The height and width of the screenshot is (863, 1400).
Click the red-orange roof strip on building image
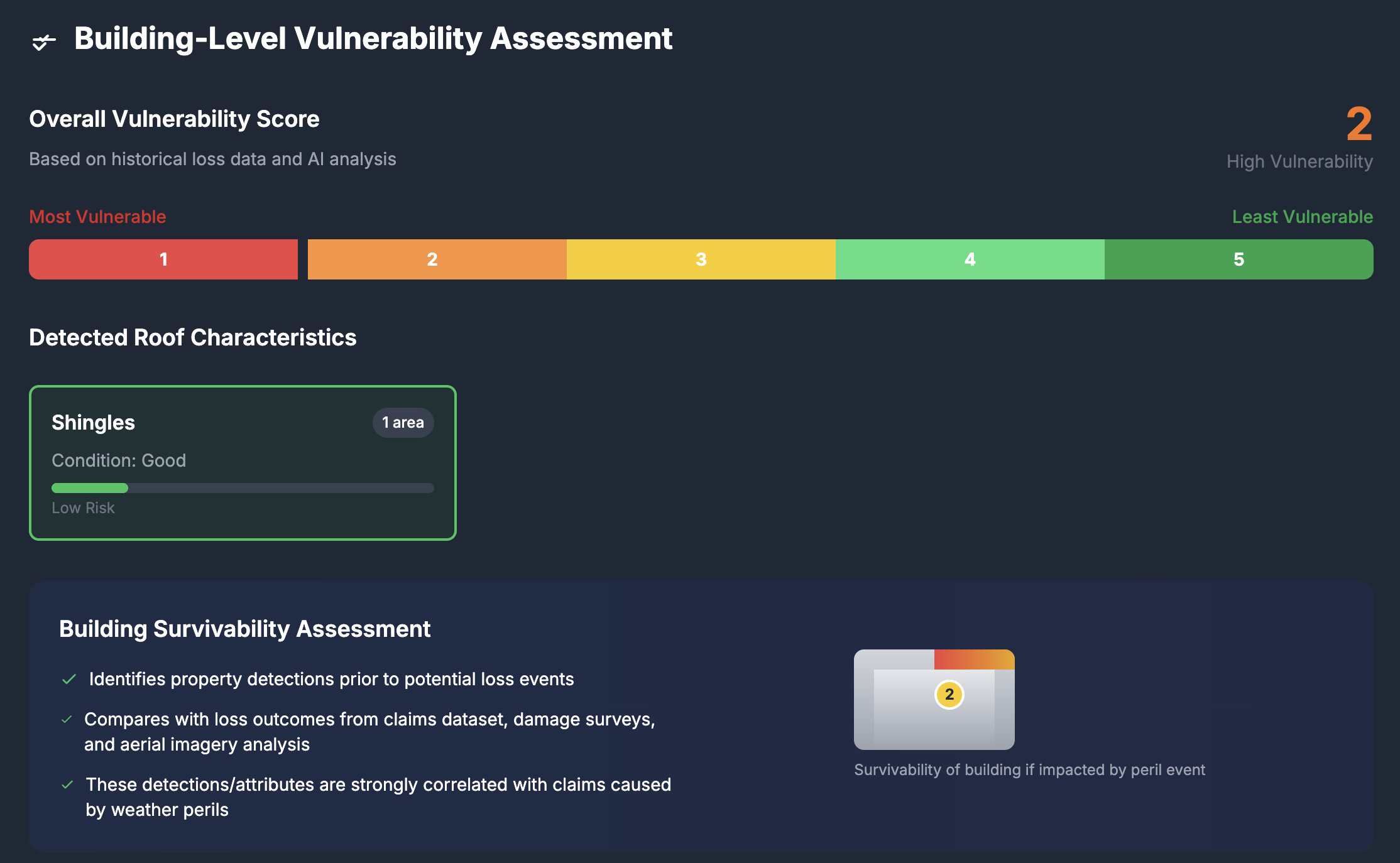974,659
